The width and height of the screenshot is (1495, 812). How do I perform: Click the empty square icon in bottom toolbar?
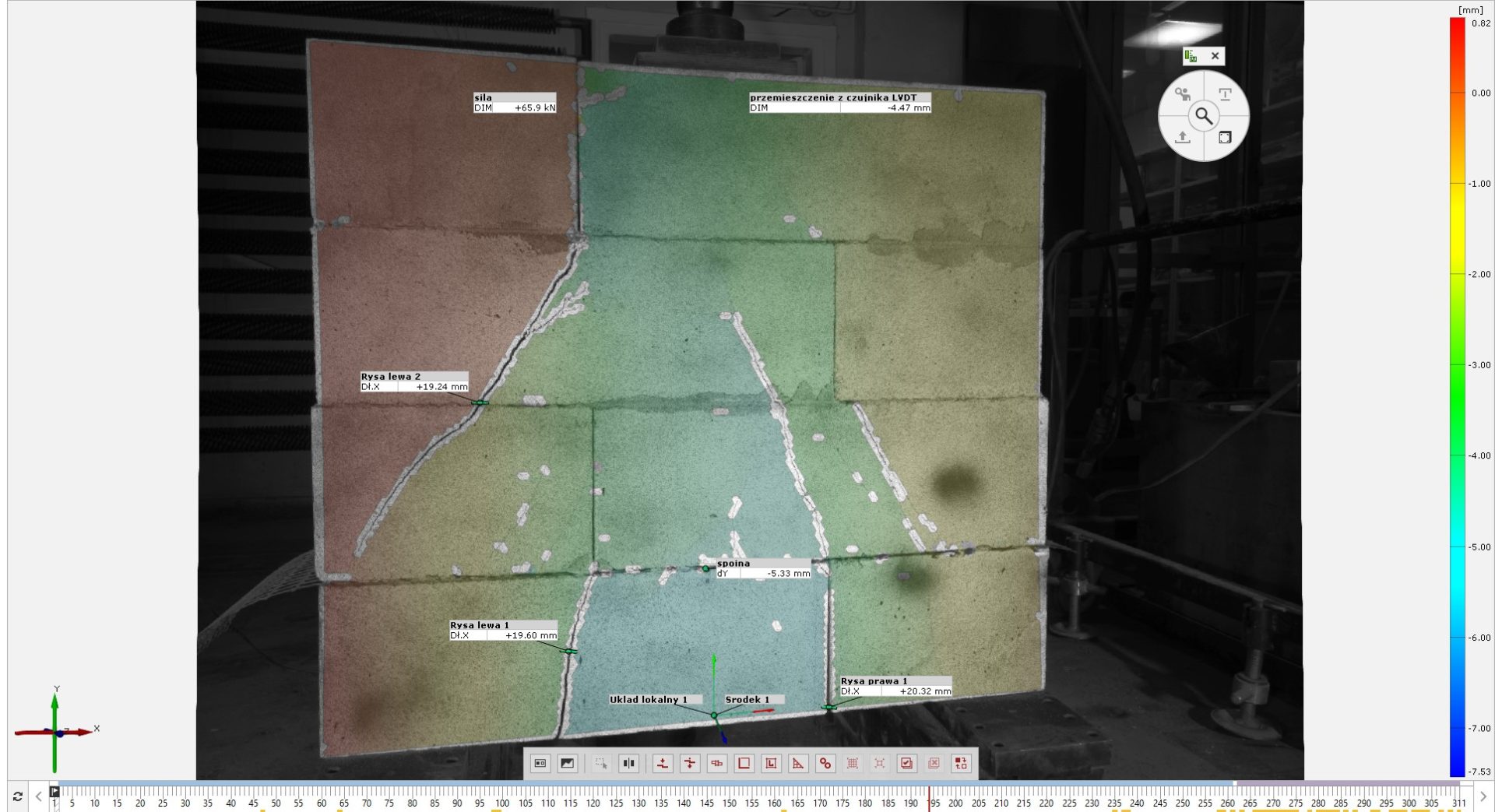744,764
